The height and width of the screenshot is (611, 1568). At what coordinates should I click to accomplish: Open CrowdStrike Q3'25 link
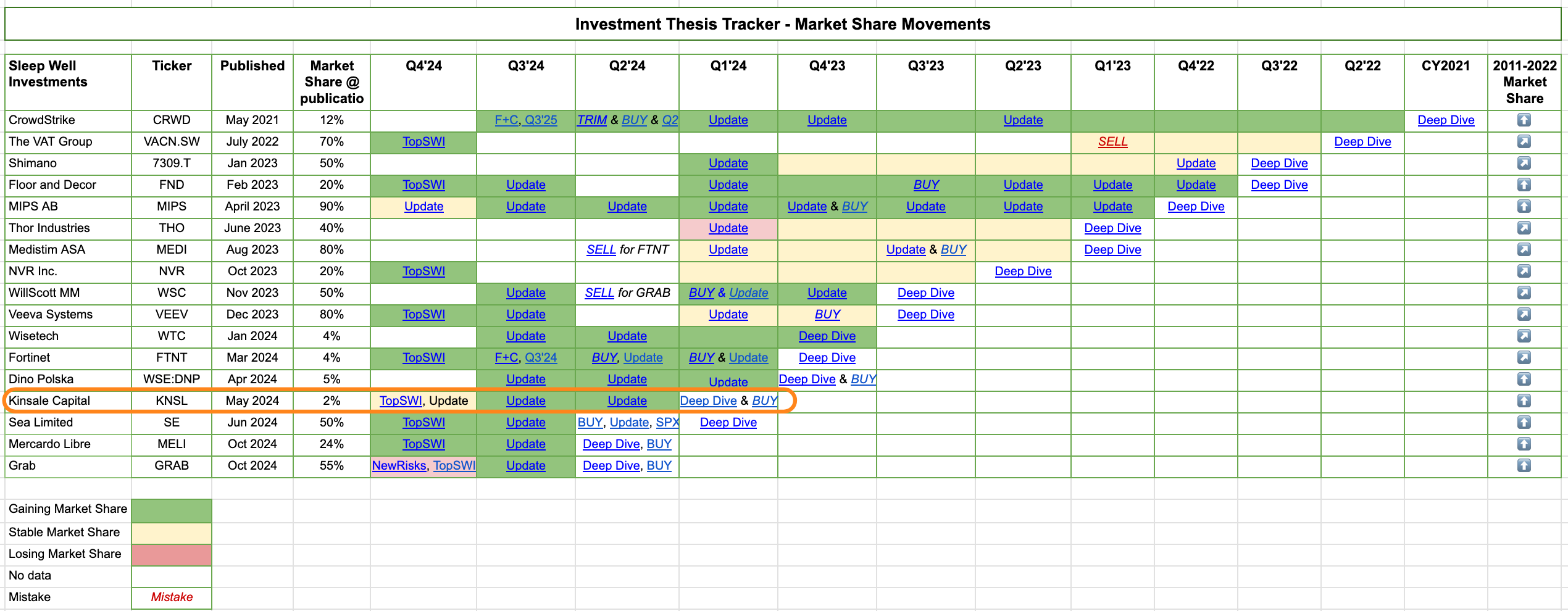[541, 120]
